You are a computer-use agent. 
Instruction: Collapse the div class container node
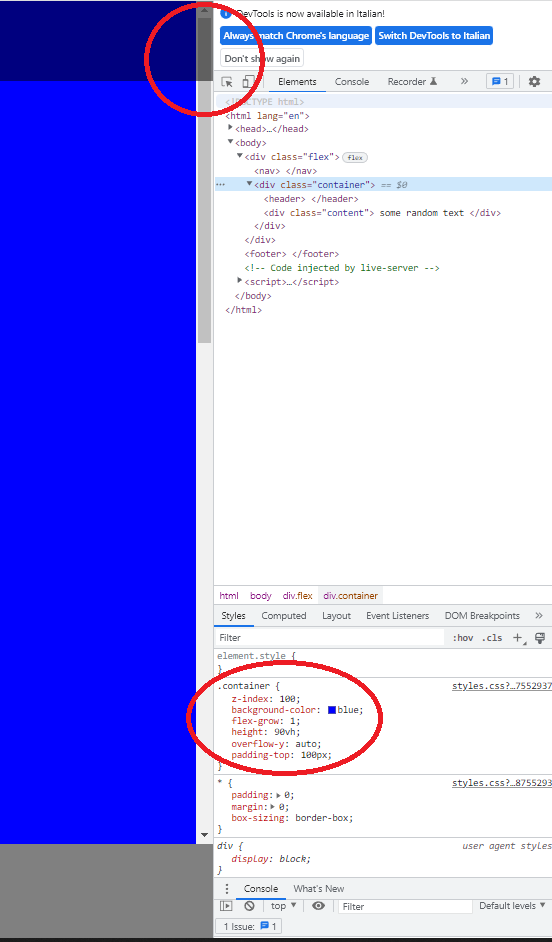pyautogui.click(x=250, y=184)
